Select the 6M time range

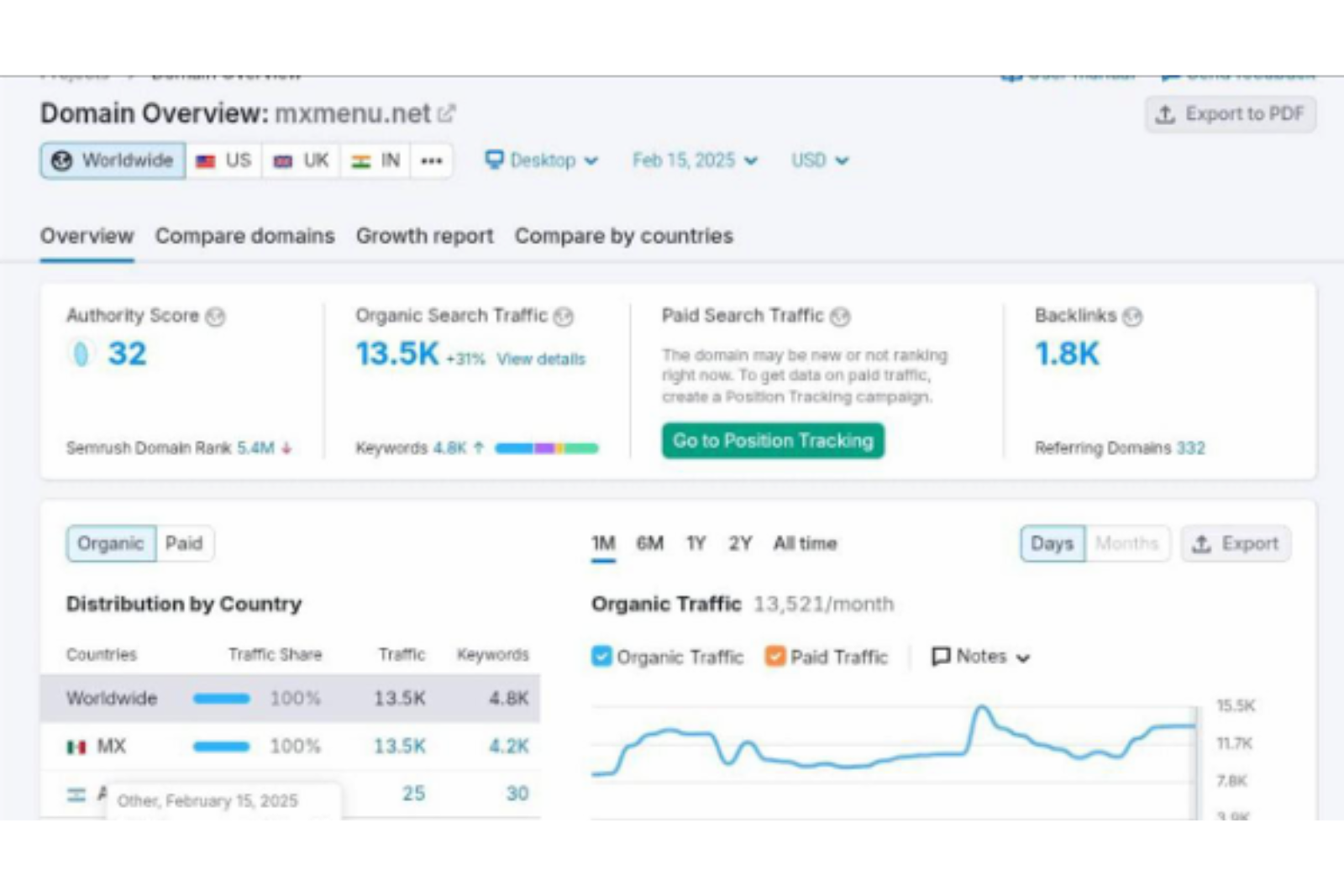coord(649,543)
